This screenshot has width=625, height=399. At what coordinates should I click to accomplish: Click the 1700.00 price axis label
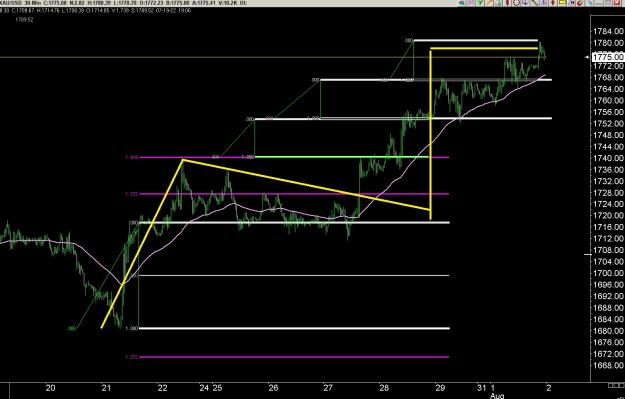coord(609,273)
